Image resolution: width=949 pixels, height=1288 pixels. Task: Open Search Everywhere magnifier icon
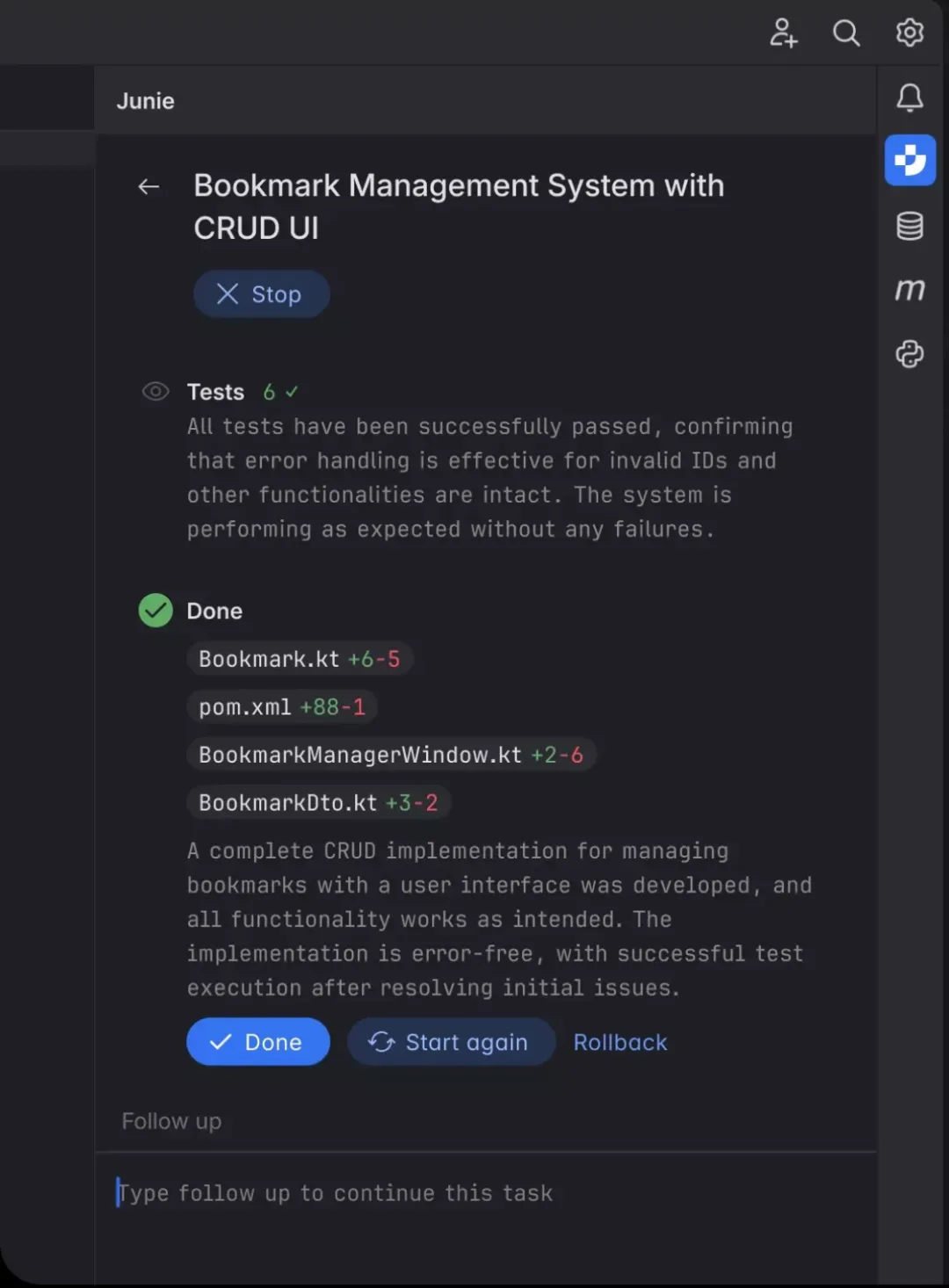[x=846, y=33]
